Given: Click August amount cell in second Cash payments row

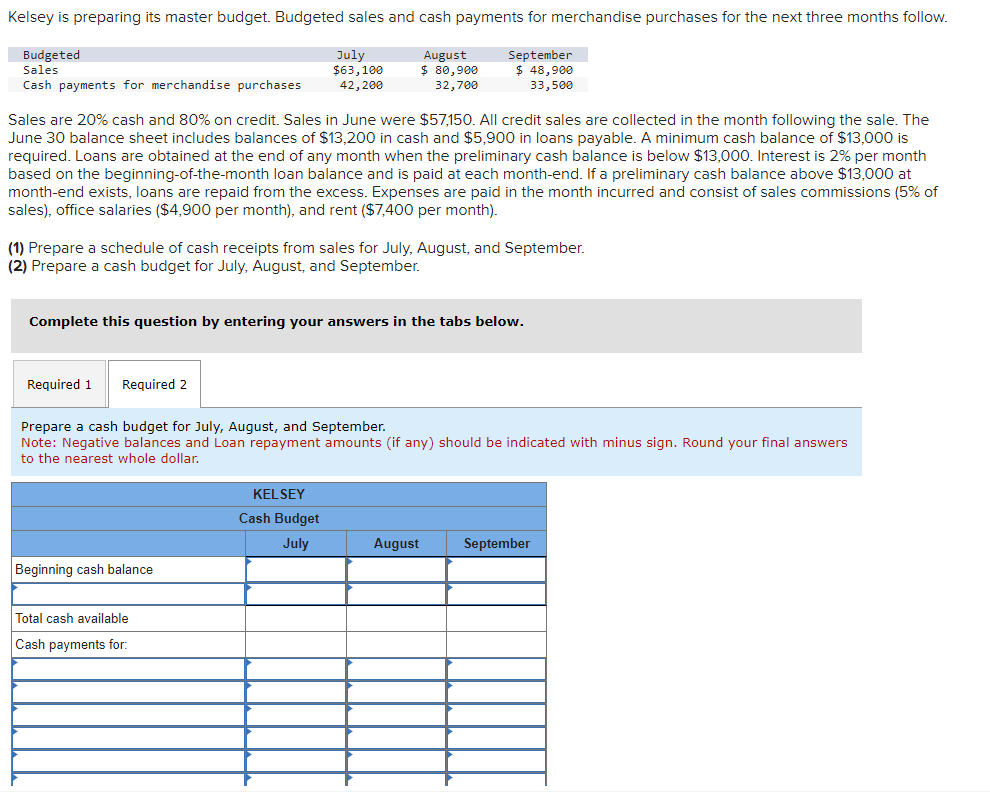Looking at the screenshot, I should 396,692.
